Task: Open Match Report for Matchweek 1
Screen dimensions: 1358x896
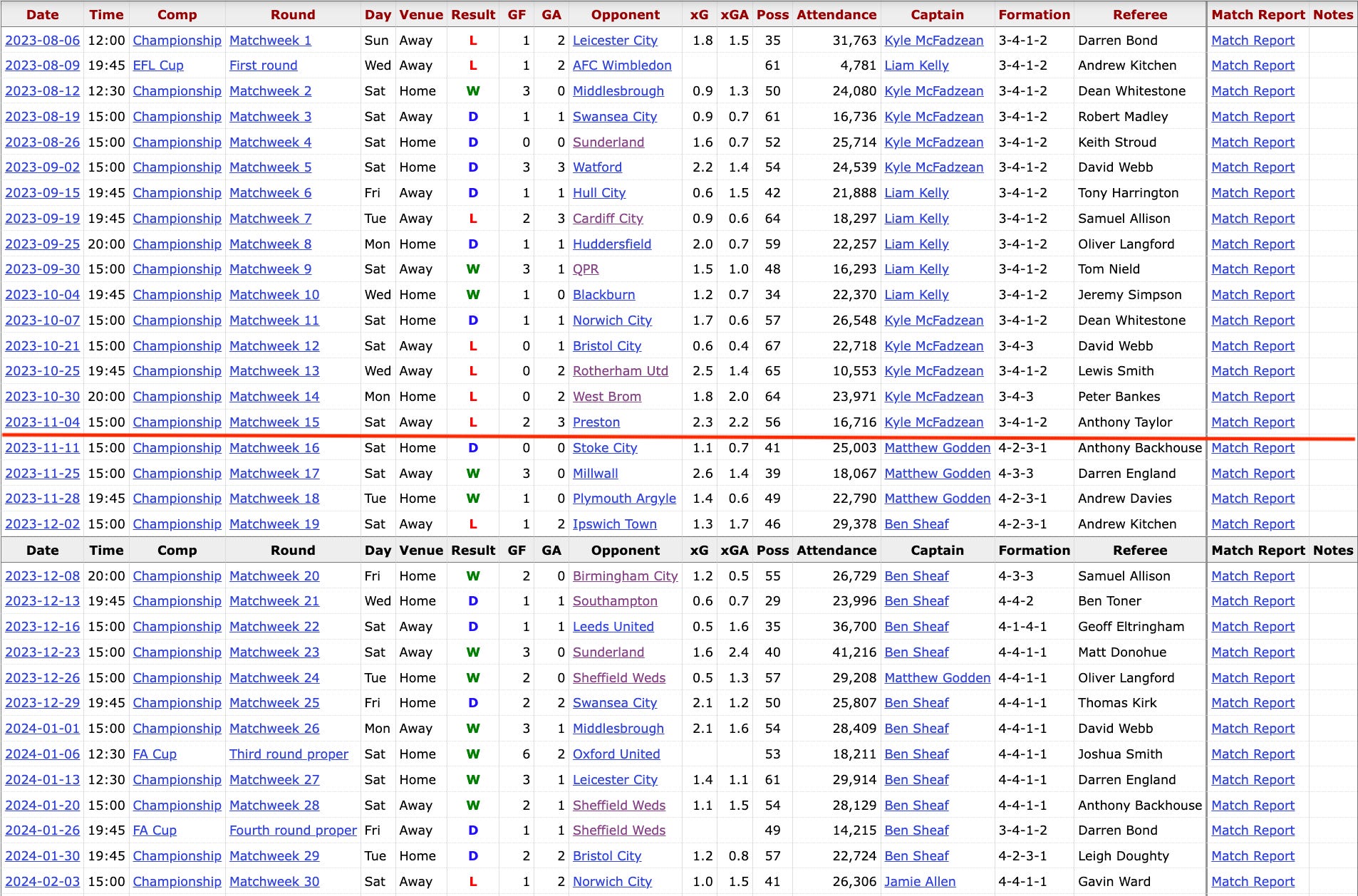Action: 1253,41
